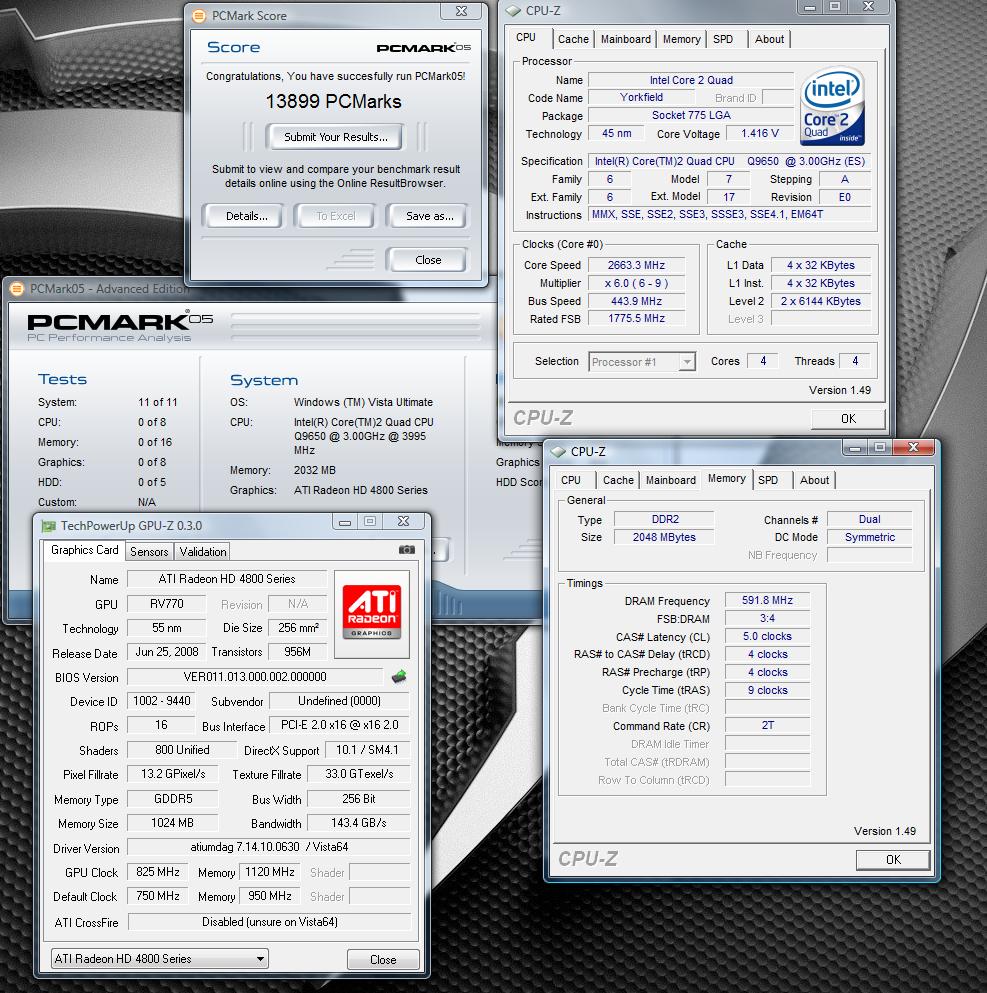The height and width of the screenshot is (993, 987).
Task: Open the Processor #1 selection dropdown
Action: (x=642, y=362)
